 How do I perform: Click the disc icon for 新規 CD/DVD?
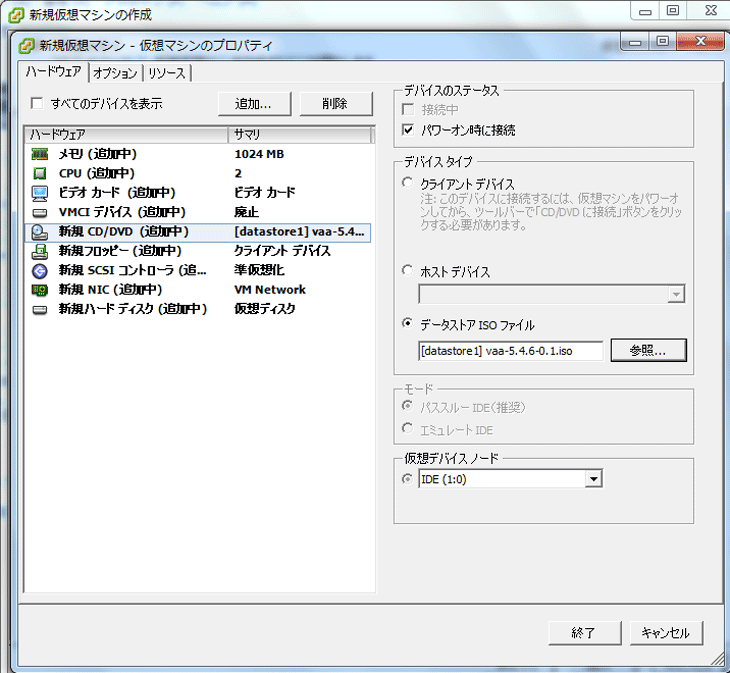(x=40, y=232)
